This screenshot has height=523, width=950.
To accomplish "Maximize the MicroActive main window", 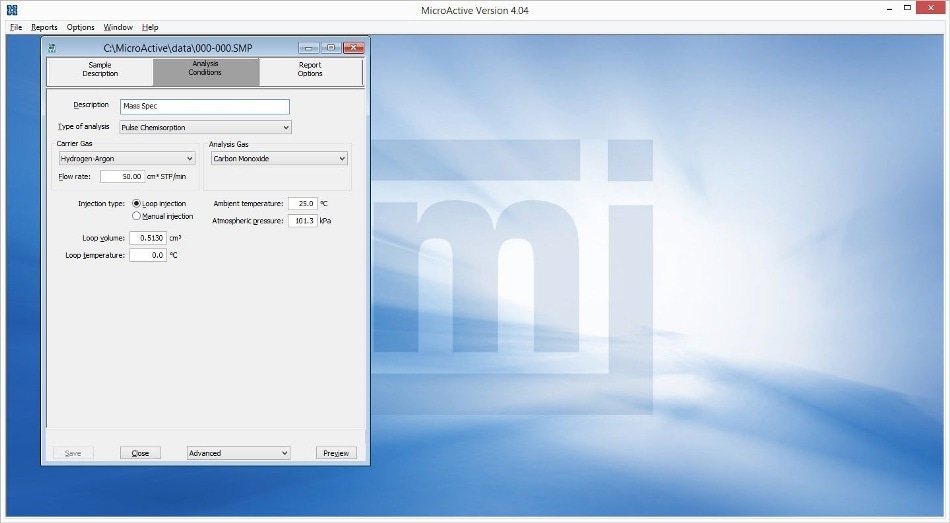I will [x=907, y=8].
